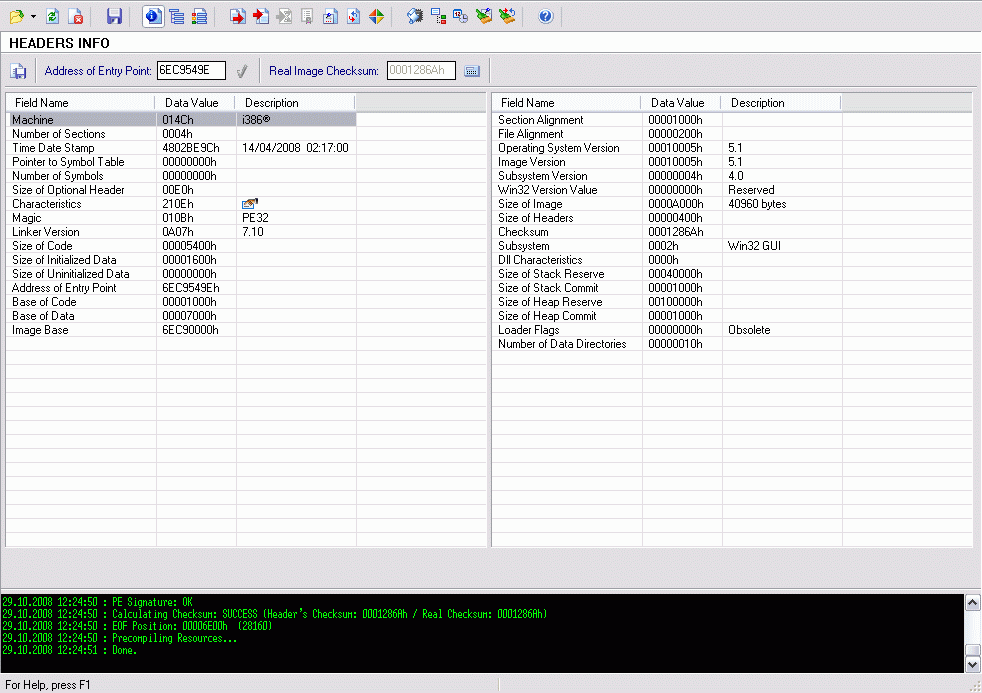Click the reload file icon with green arrows

coord(53,17)
